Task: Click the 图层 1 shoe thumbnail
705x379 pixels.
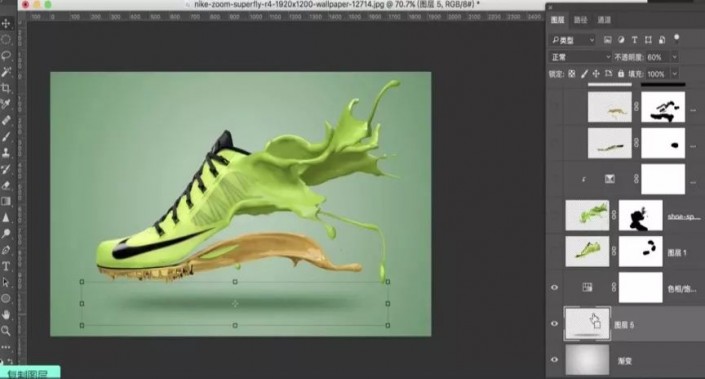Action: (587, 251)
